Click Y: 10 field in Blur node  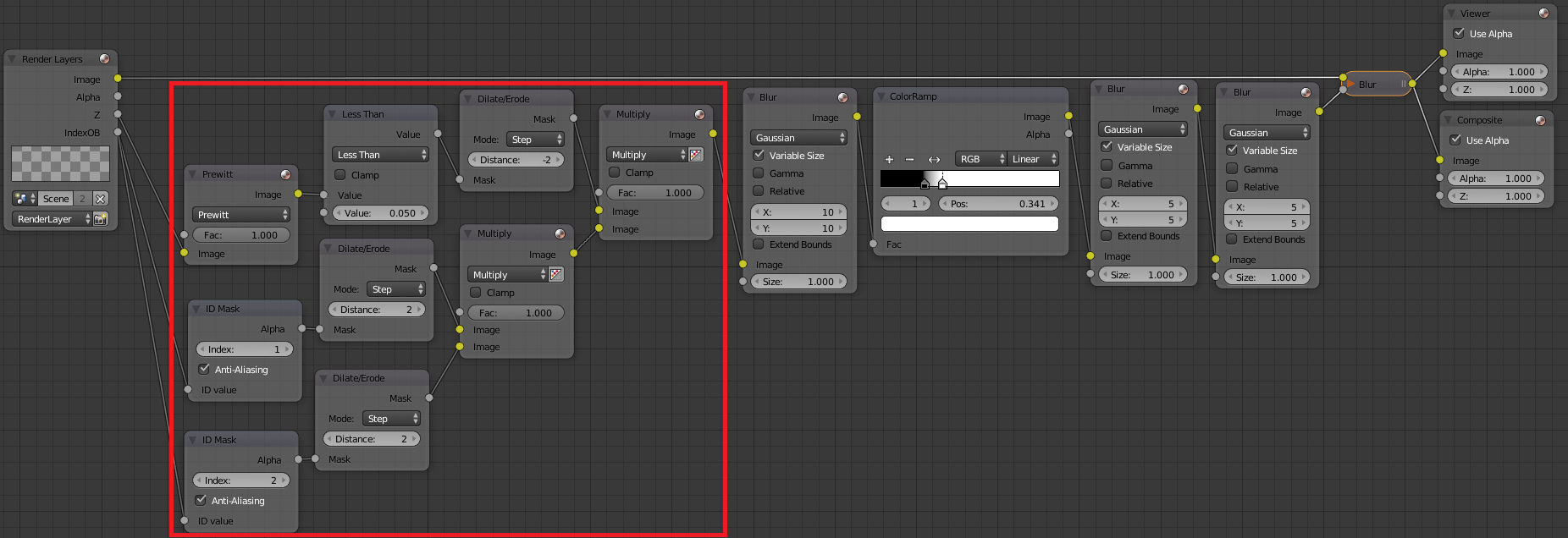pyautogui.click(x=798, y=228)
